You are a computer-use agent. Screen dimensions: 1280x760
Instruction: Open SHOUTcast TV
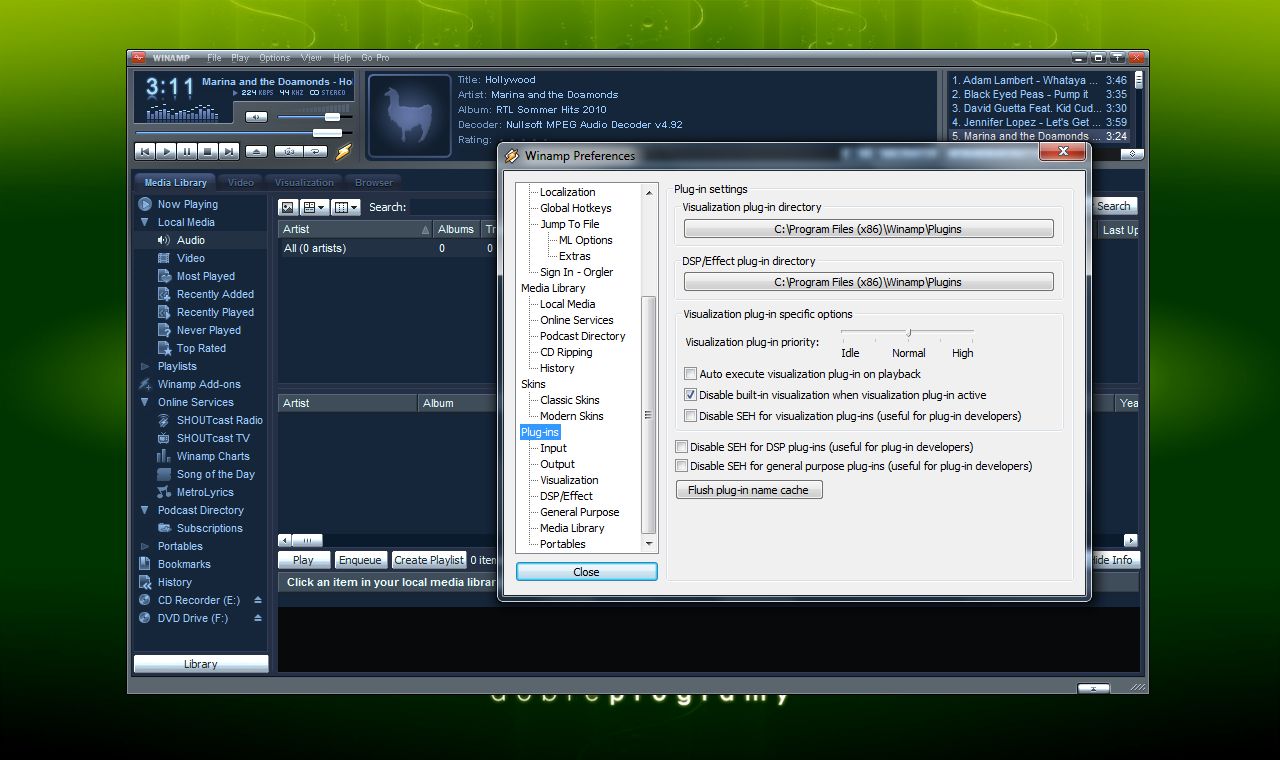tap(213, 438)
